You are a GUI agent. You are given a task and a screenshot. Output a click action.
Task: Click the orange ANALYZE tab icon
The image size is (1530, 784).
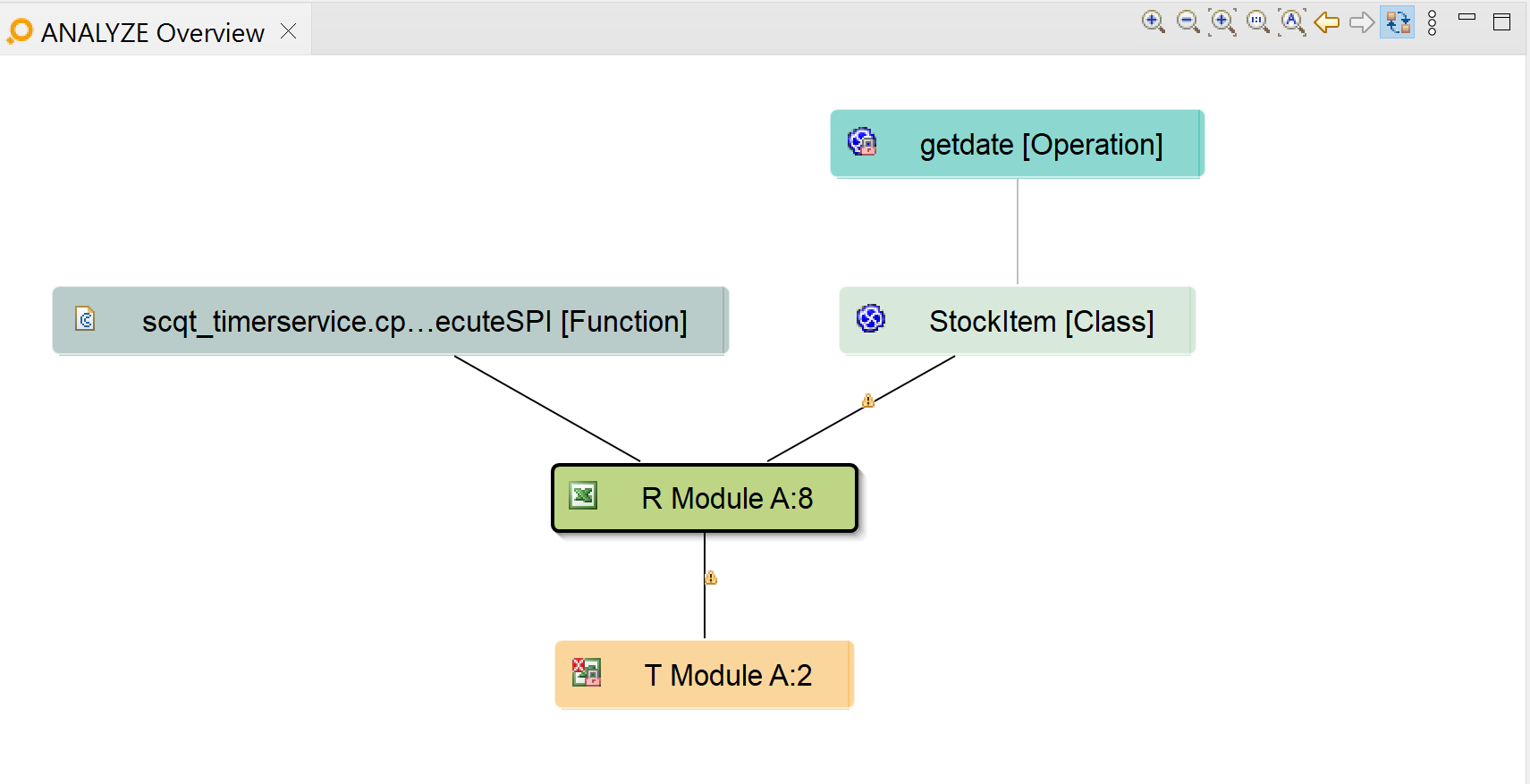[x=20, y=31]
